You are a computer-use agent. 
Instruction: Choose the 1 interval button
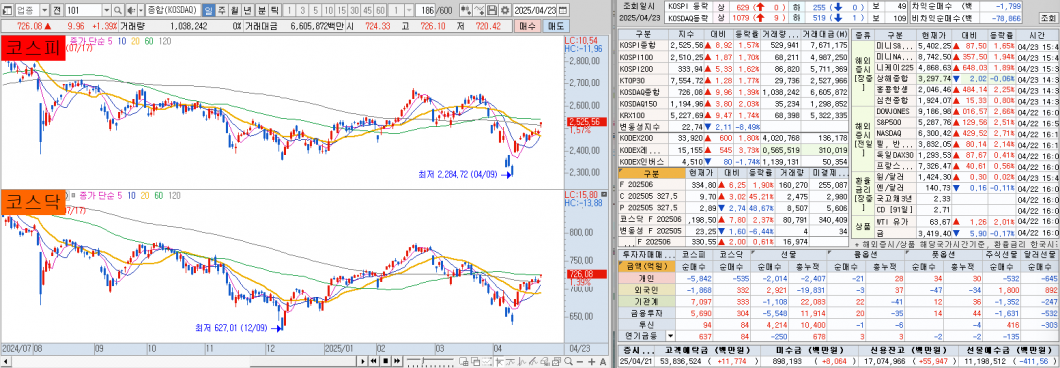pyautogui.click(x=289, y=10)
